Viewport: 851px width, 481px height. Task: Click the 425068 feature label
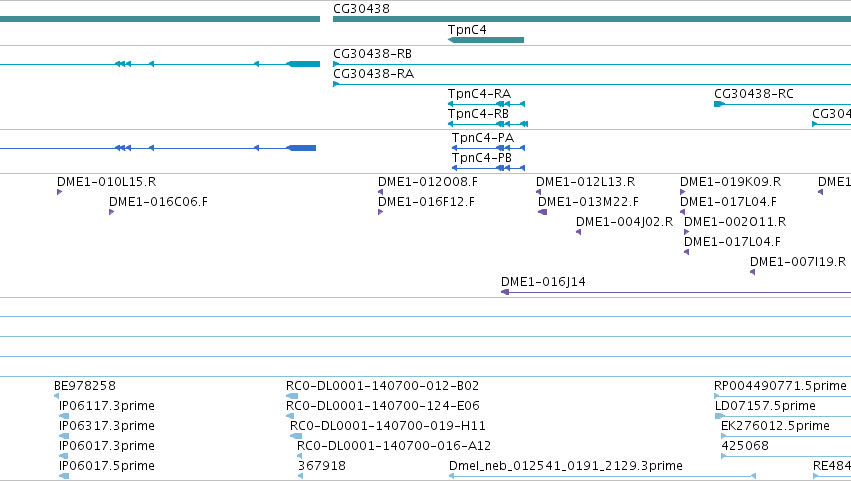745,446
